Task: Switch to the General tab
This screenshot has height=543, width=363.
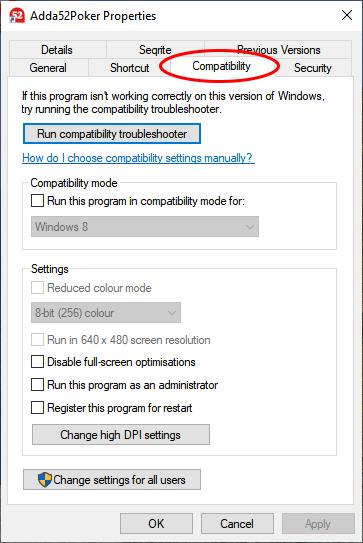Action: coord(48,68)
